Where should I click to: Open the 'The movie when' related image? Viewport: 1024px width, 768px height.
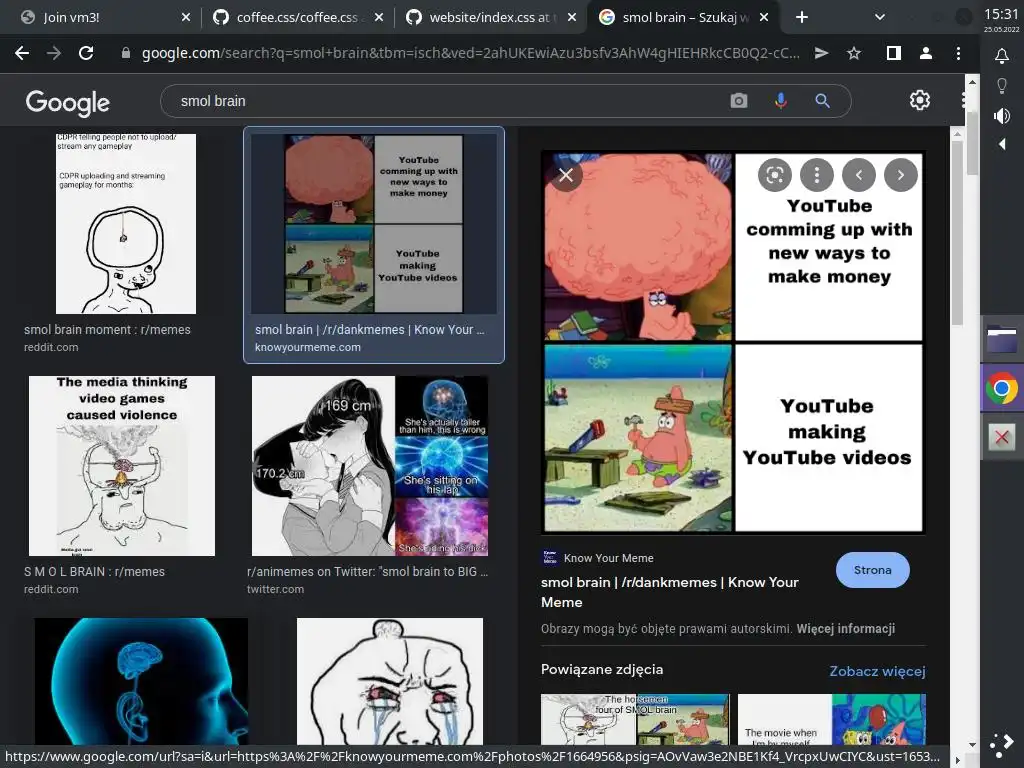831,719
